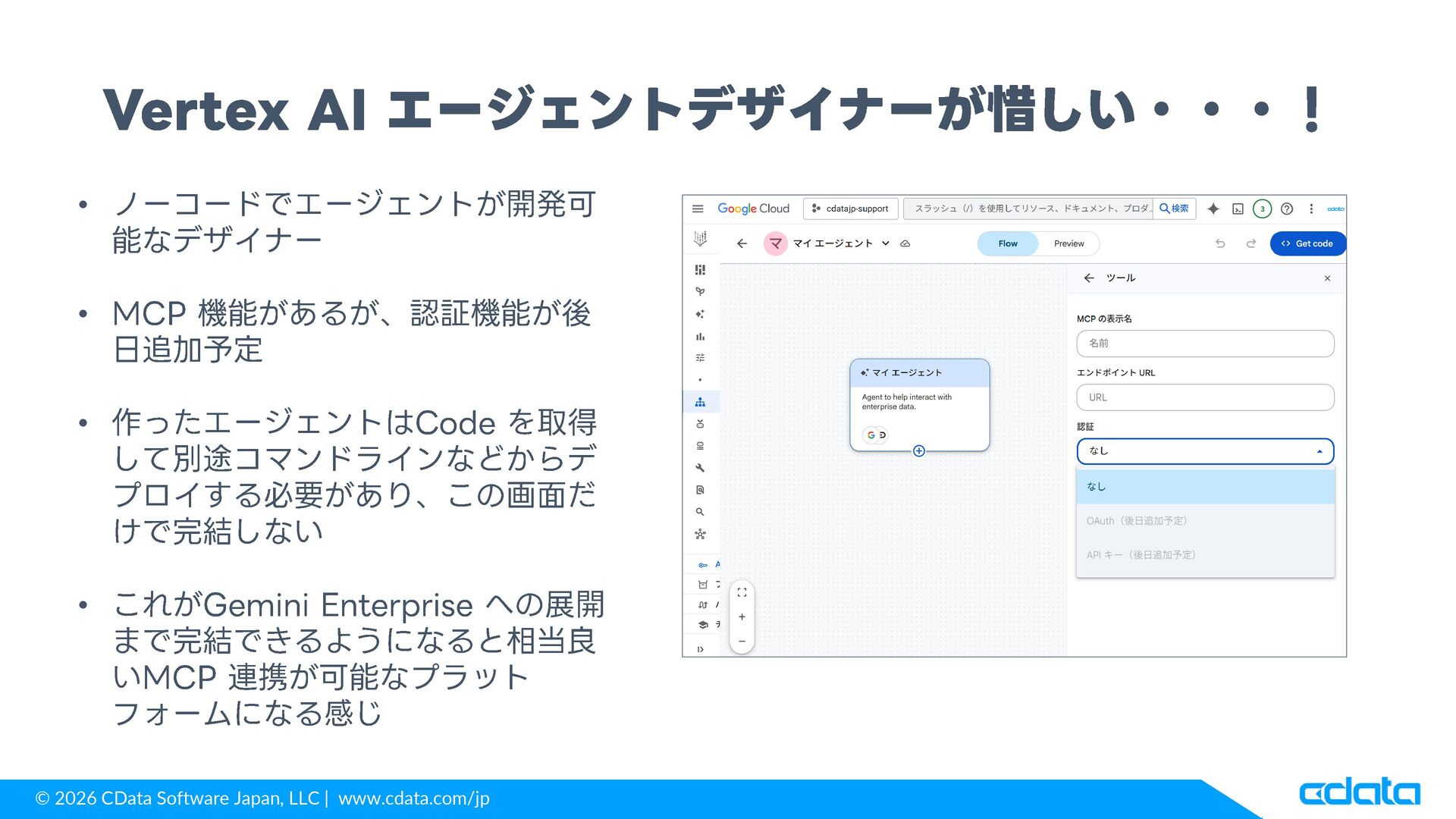
Task: Zoom in the canvas with plus button
Action: (742, 617)
